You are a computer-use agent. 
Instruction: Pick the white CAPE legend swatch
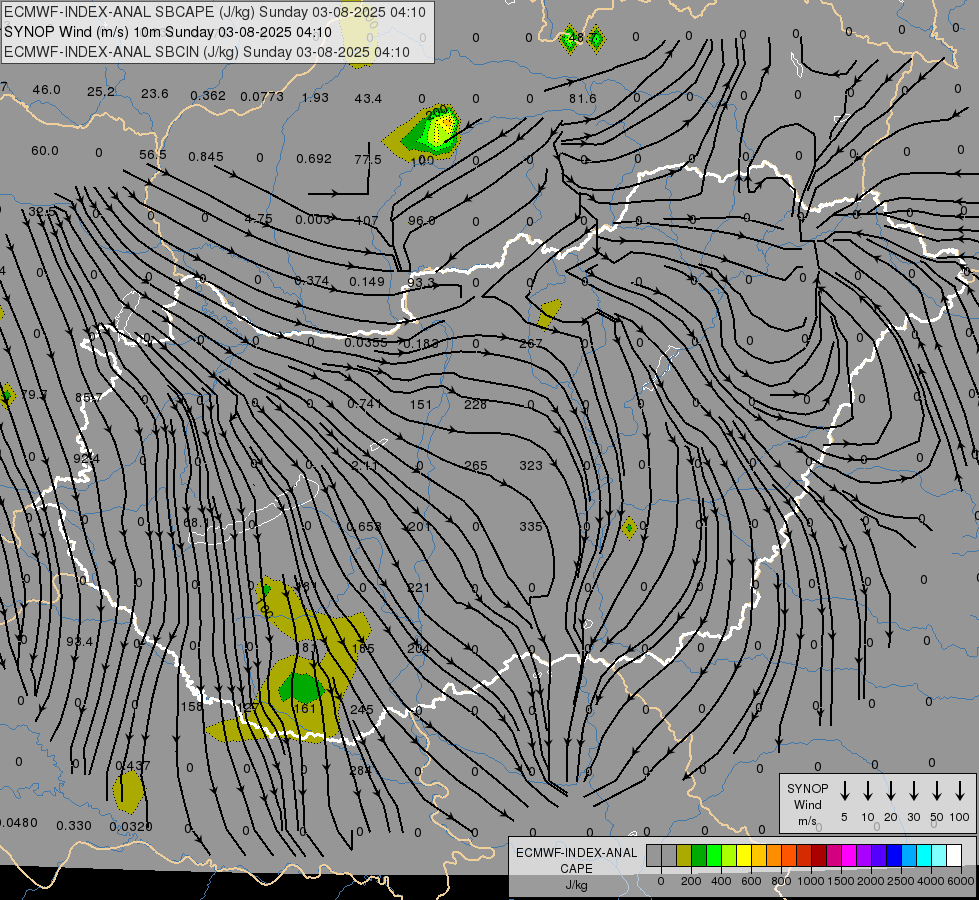tap(953, 856)
